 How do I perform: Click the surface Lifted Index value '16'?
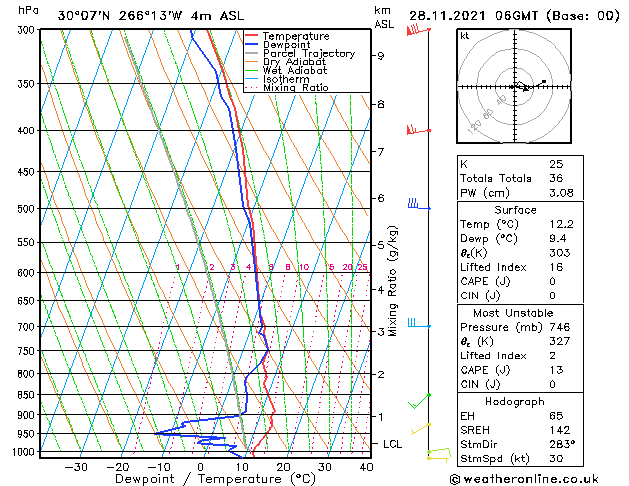coord(556,267)
